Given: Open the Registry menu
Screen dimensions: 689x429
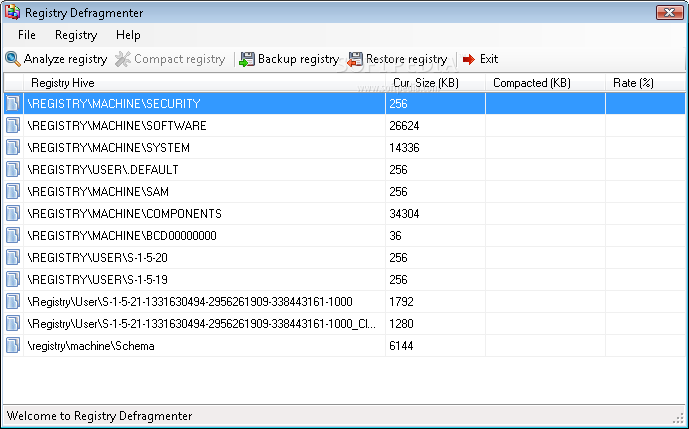Looking at the screenshot, I should tap(76, 35).
